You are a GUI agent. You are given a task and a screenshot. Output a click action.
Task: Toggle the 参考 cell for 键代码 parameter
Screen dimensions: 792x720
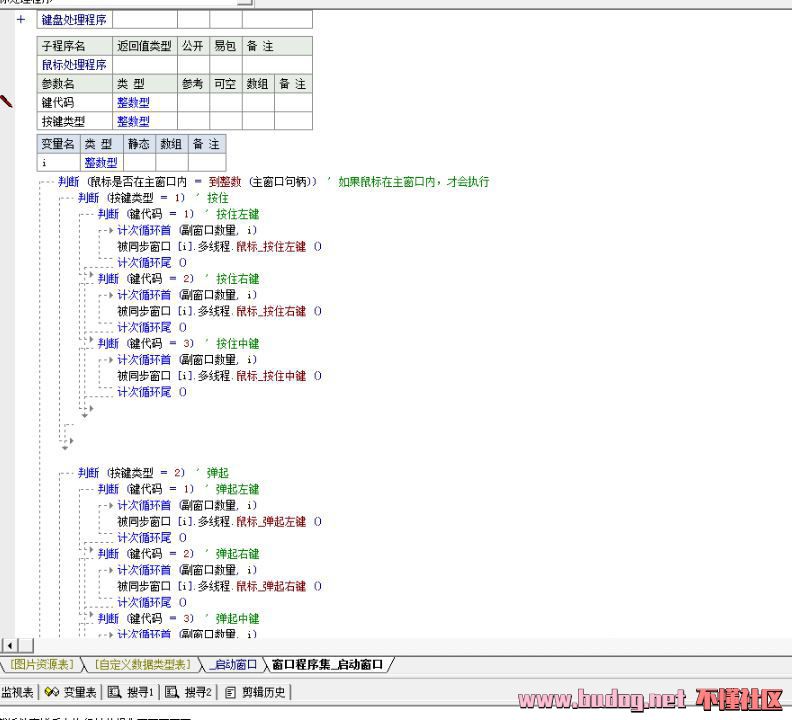193,102
